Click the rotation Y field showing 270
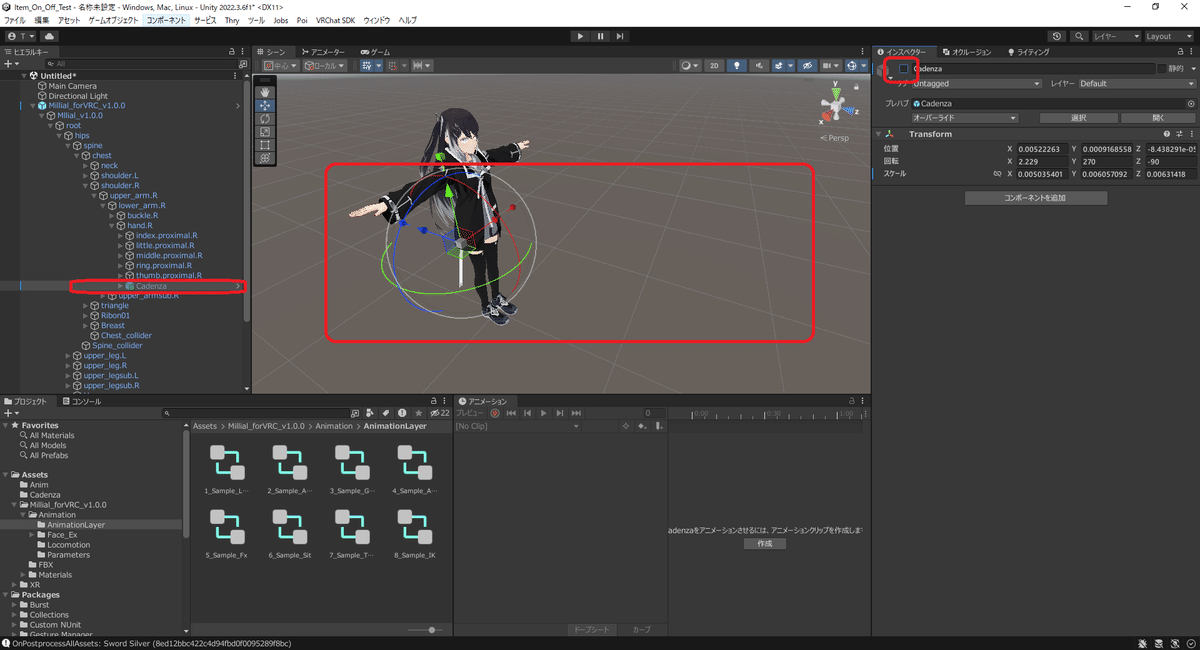This screenshot has width=1200, height=650. coord(1106,161)
